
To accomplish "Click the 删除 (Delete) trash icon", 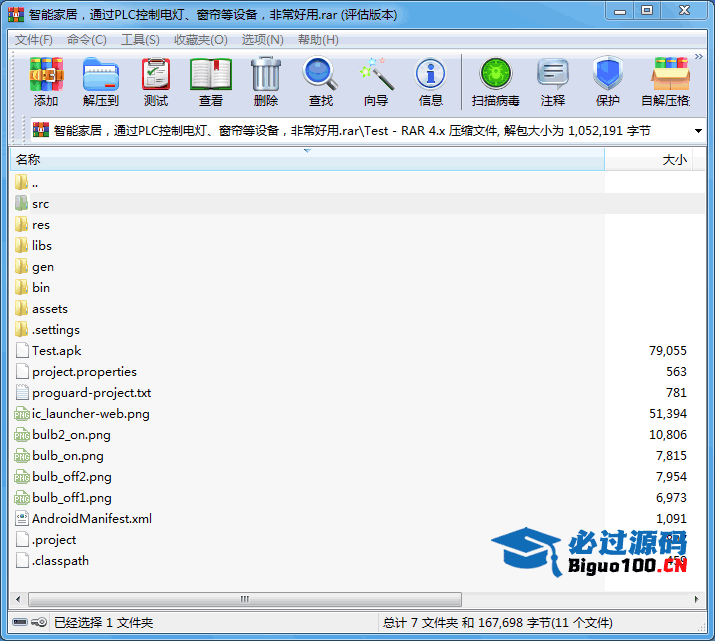I will [266, 82].
